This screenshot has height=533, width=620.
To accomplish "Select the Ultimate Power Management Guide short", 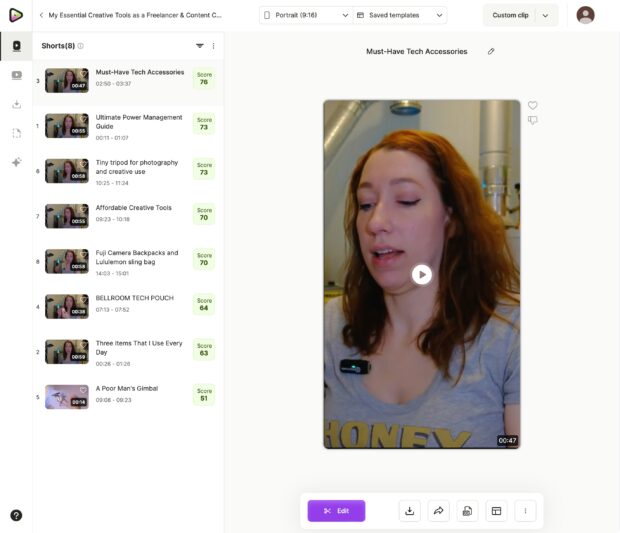I will (x=128, y=126).
